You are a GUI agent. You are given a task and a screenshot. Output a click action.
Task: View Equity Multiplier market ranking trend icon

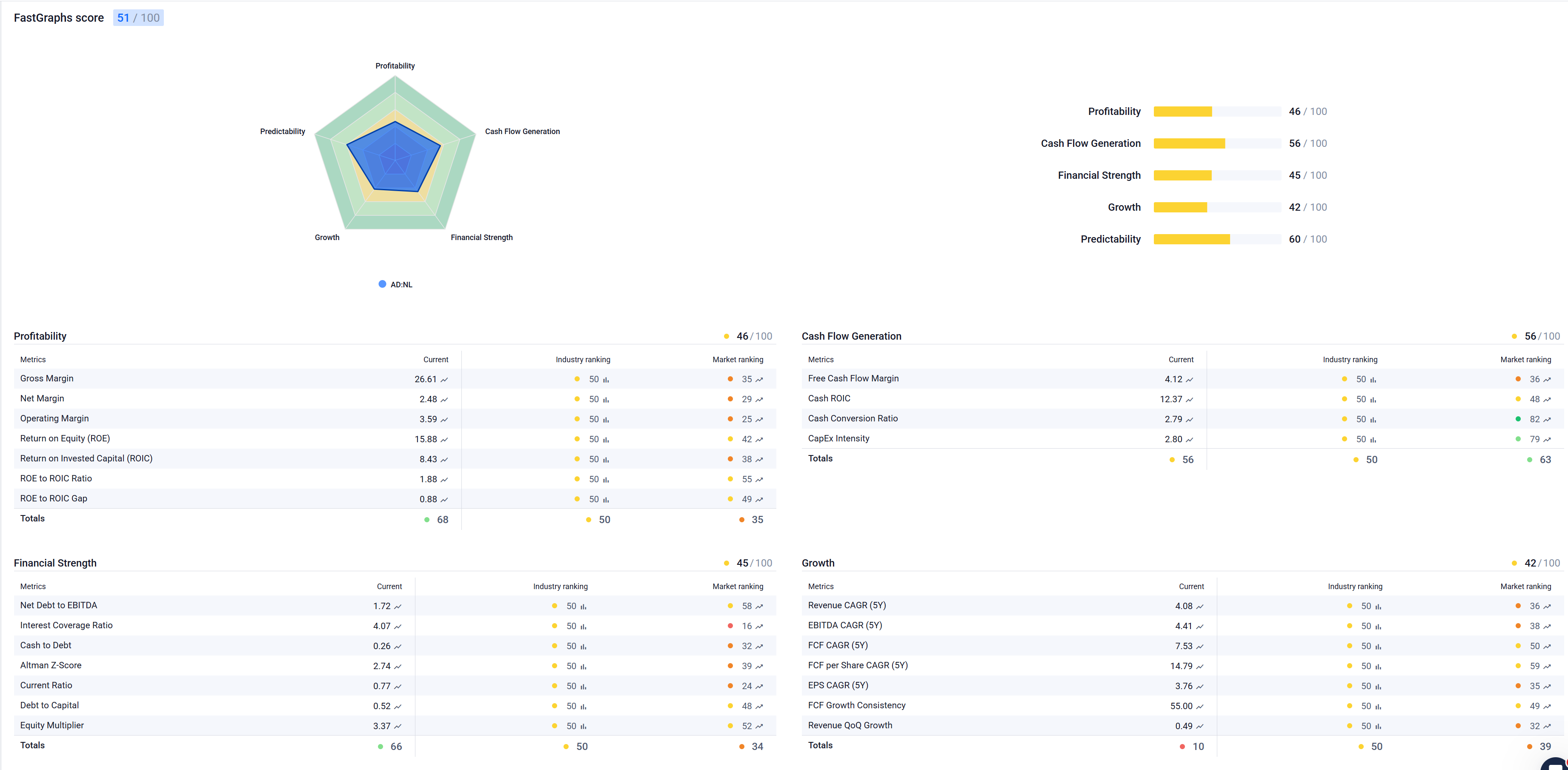pyautogui.click(x=759, y=727)
